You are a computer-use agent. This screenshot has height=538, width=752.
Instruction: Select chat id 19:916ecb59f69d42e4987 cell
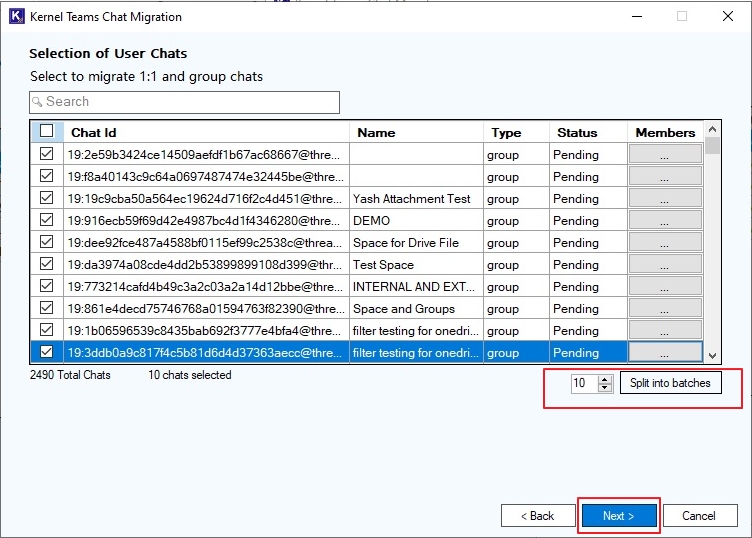206,221
